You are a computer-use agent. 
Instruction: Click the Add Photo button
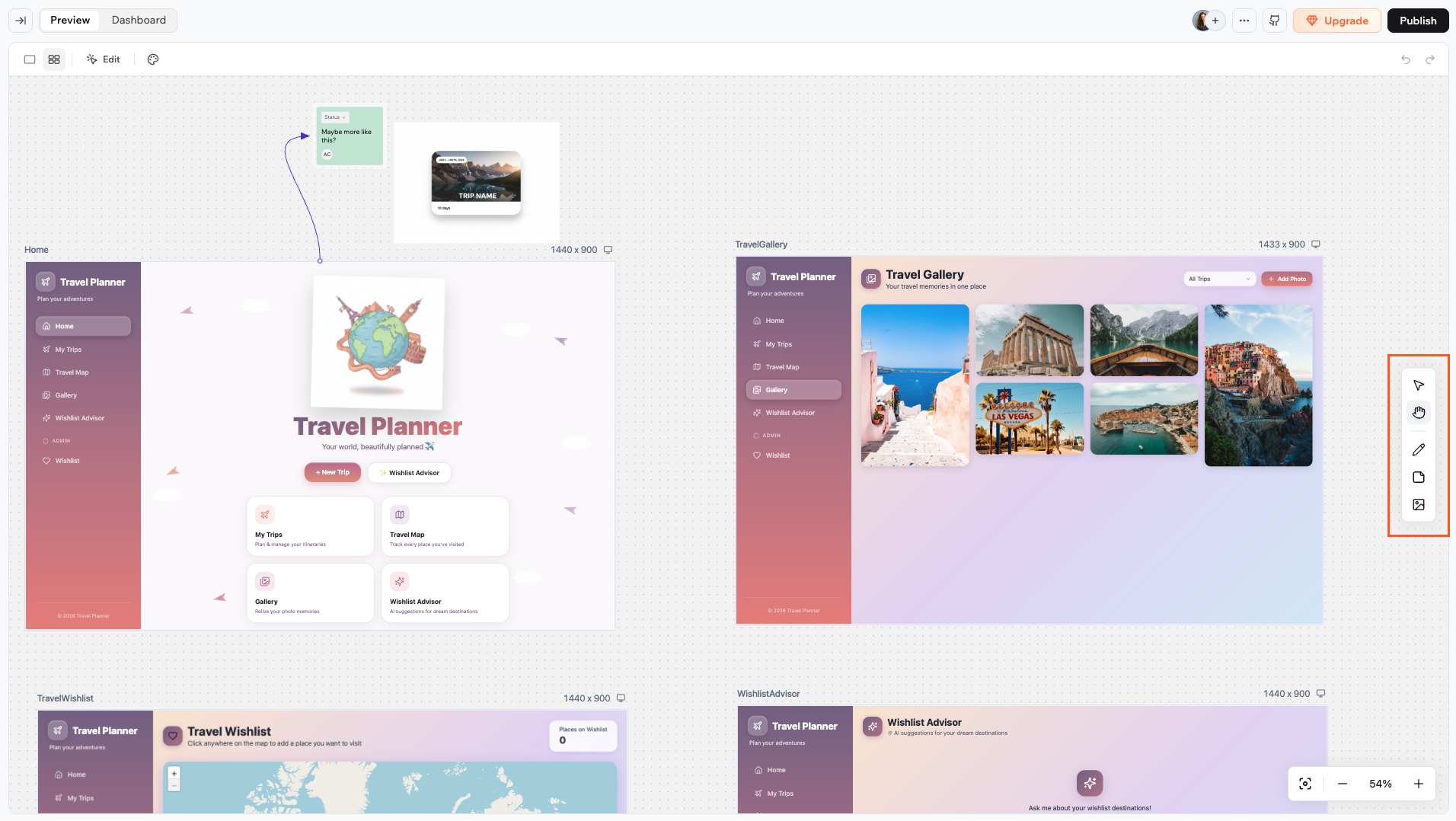pyautogui.click(x=1287, y=279)
